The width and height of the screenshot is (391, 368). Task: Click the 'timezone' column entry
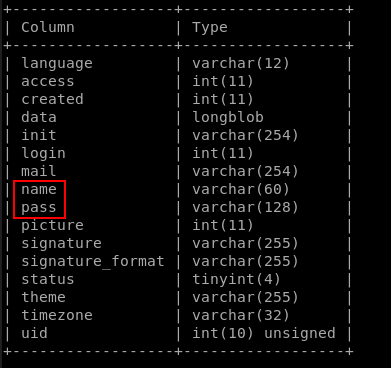tap(57, 315)
